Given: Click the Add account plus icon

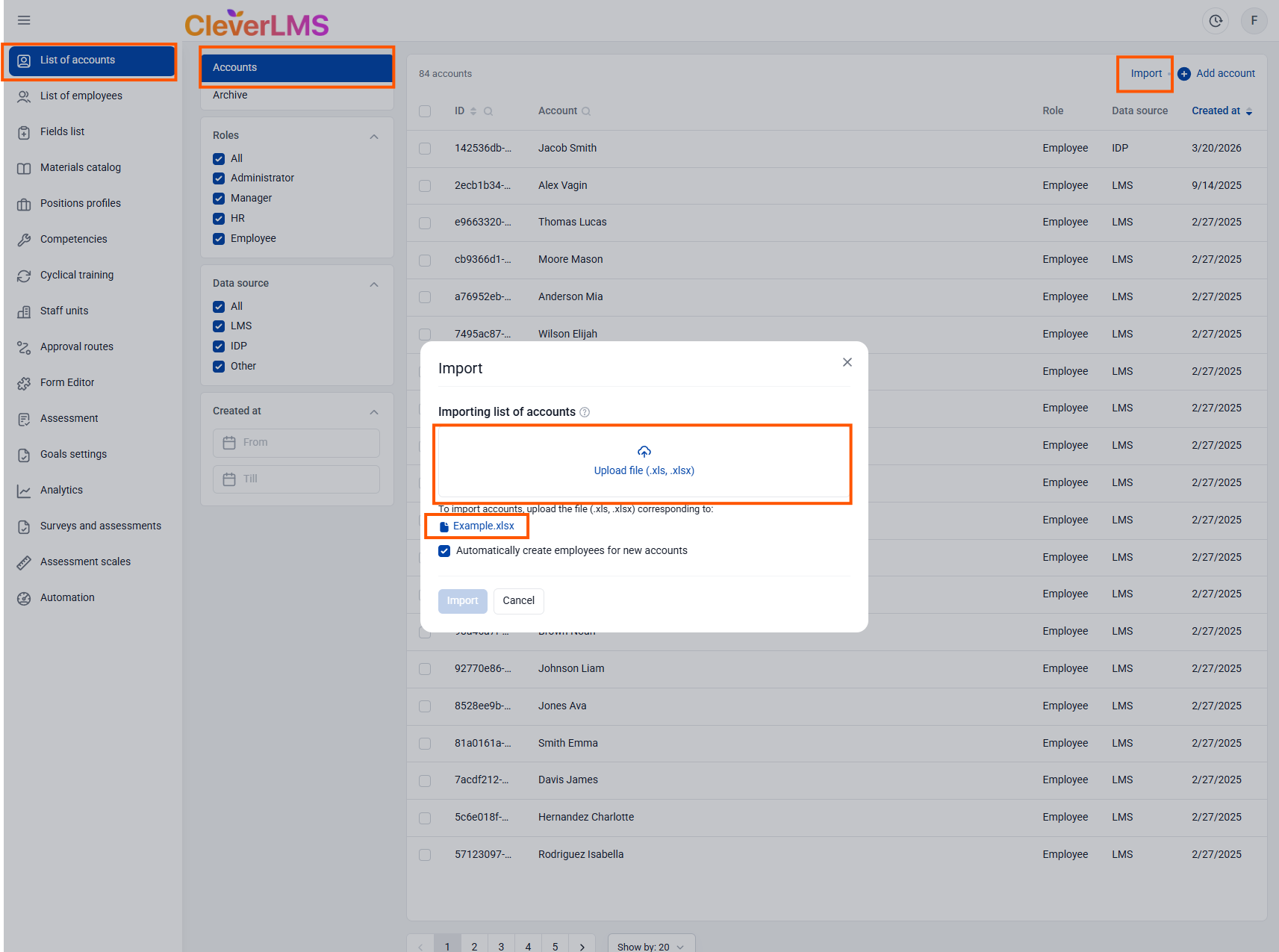Looking at the screenshot, I should click(x=1184, y=74).
